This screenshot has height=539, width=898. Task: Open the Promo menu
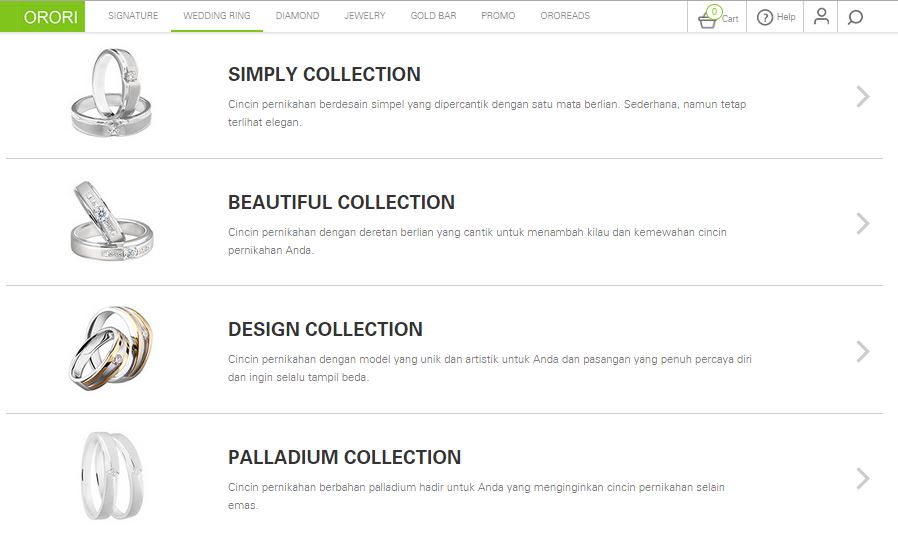[x=498, y=16]
